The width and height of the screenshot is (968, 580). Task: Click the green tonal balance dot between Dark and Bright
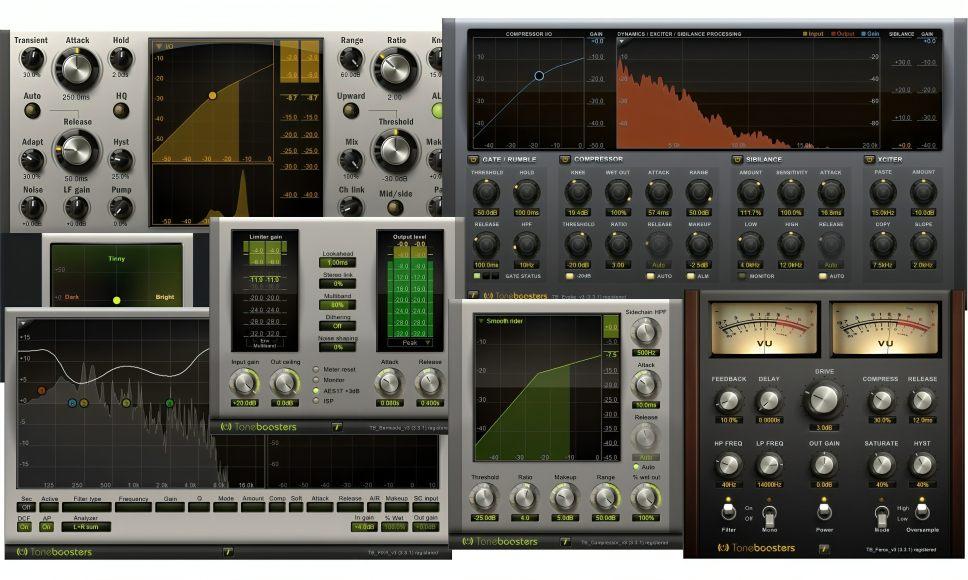pos(116,300)
